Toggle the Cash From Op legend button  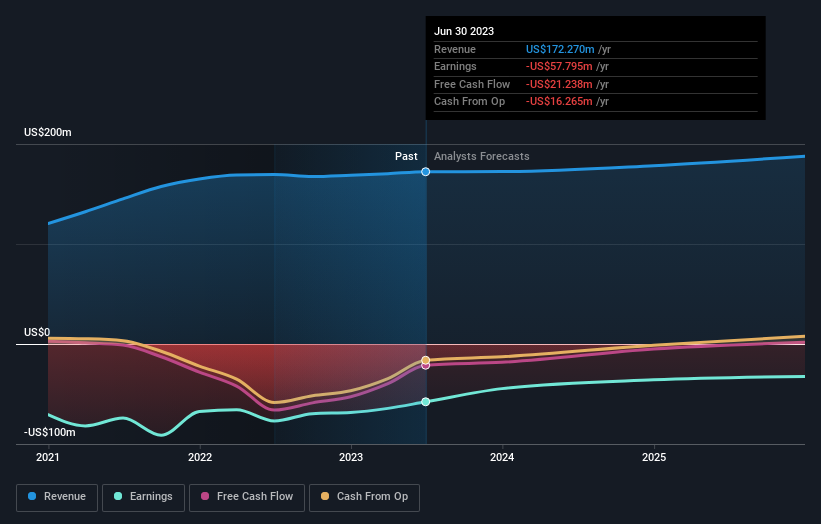(x=364, y=497)
